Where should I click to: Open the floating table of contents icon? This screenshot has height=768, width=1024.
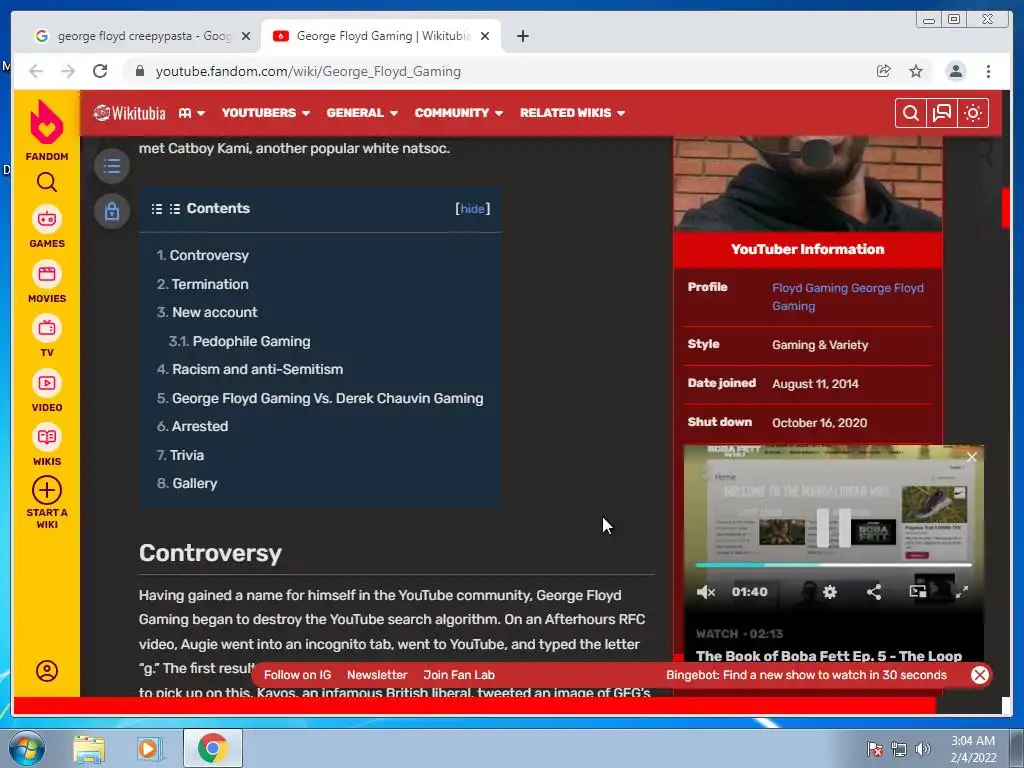click(112, 166)
